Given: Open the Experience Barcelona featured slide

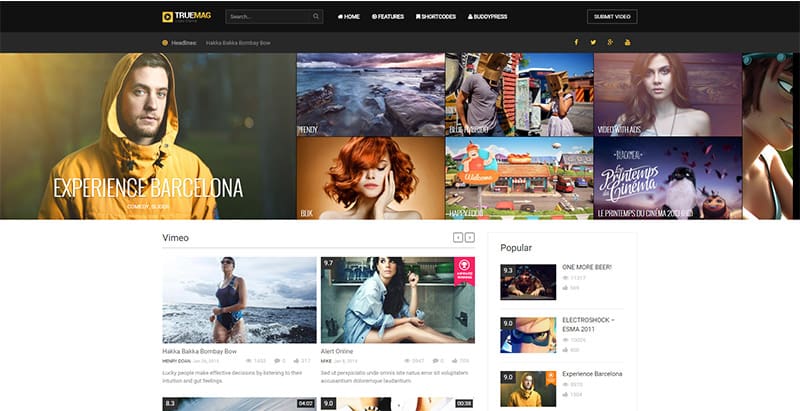Looking at the screenshot, I should point(148,136).
